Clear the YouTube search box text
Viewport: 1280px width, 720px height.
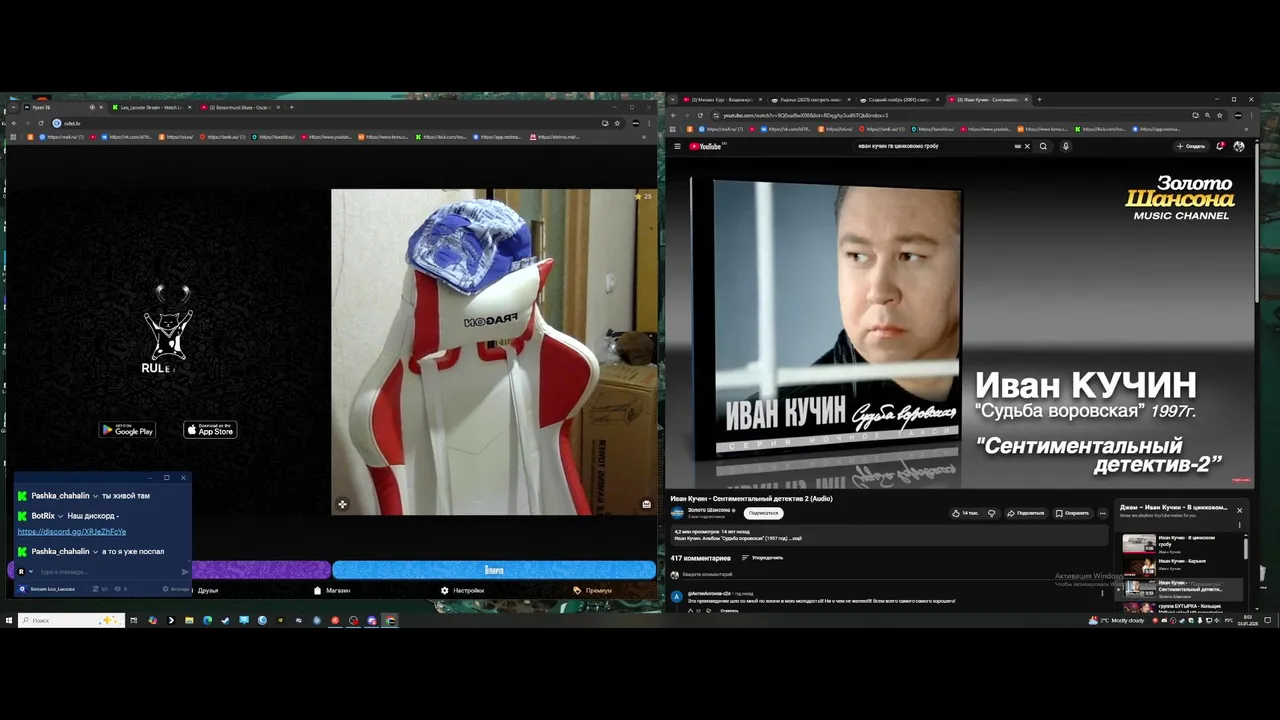pos(1026,146)
